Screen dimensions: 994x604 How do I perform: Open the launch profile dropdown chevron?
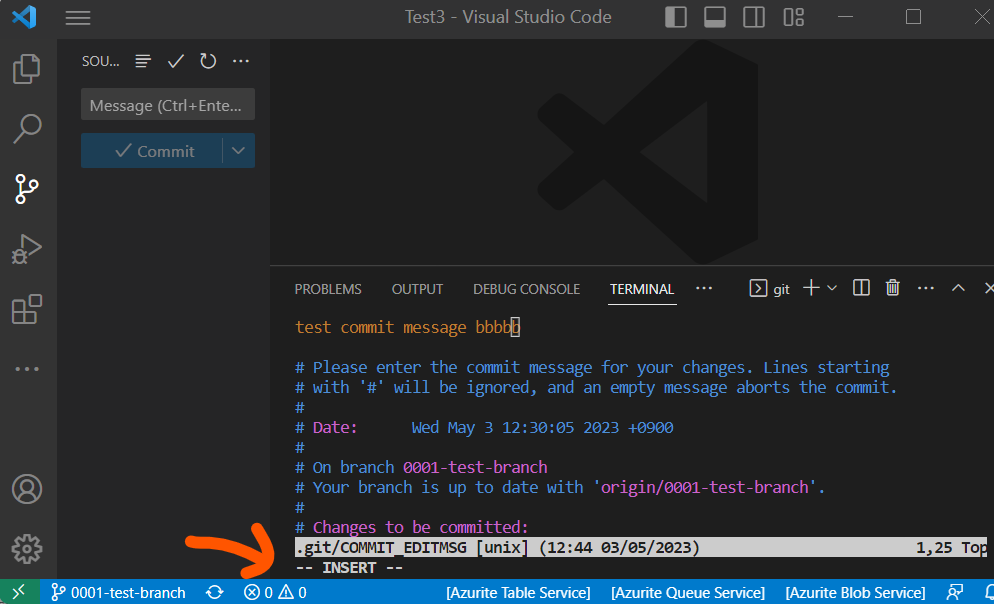click(x=832, y=288)
